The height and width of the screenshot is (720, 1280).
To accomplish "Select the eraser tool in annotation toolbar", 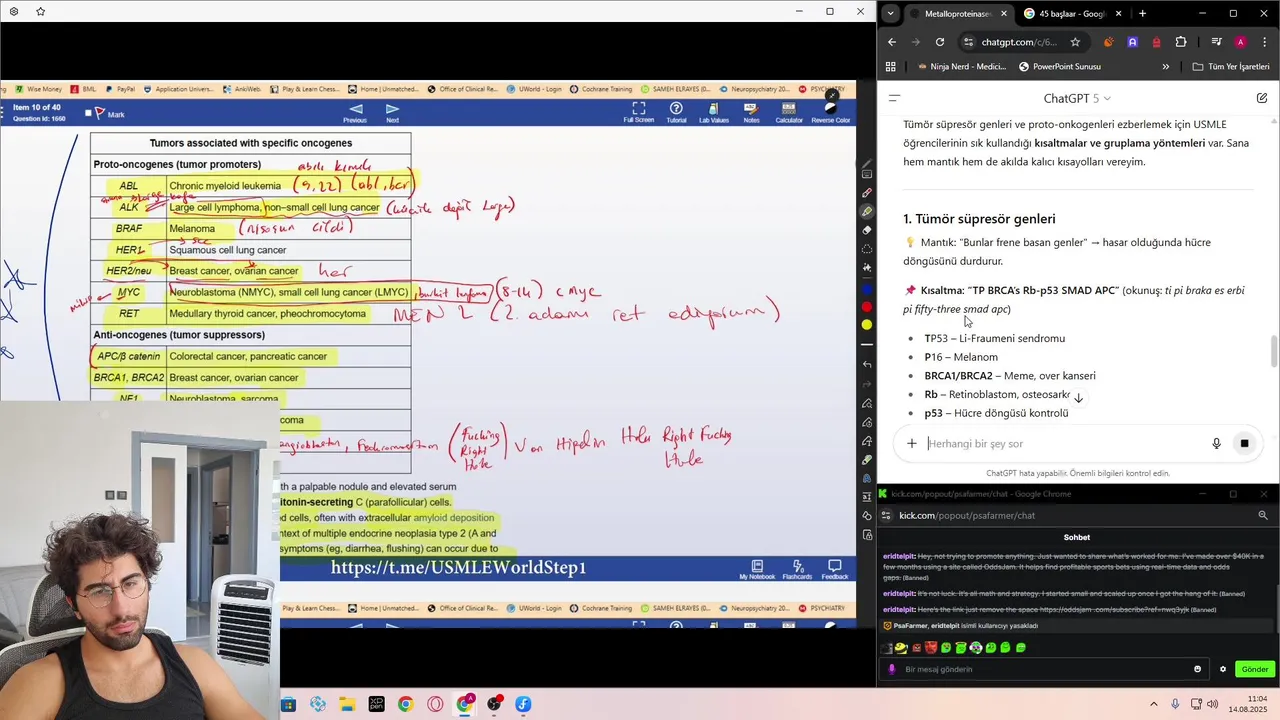I will 867,230.
